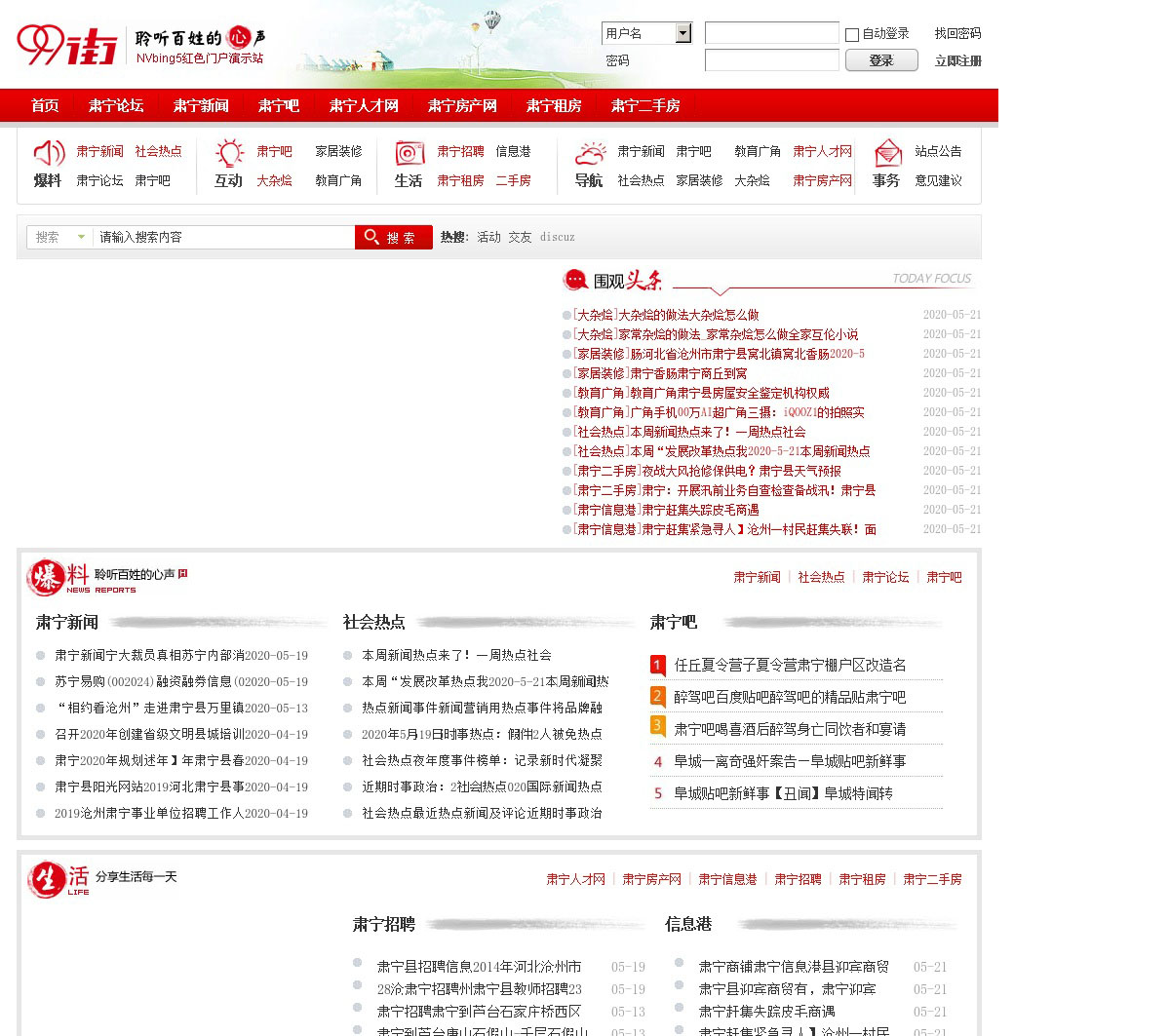Image resolution: width=1170 pixels, height=1036 pixels.
Task: Click the 社会热点 column heading
Action: [374, 622]
